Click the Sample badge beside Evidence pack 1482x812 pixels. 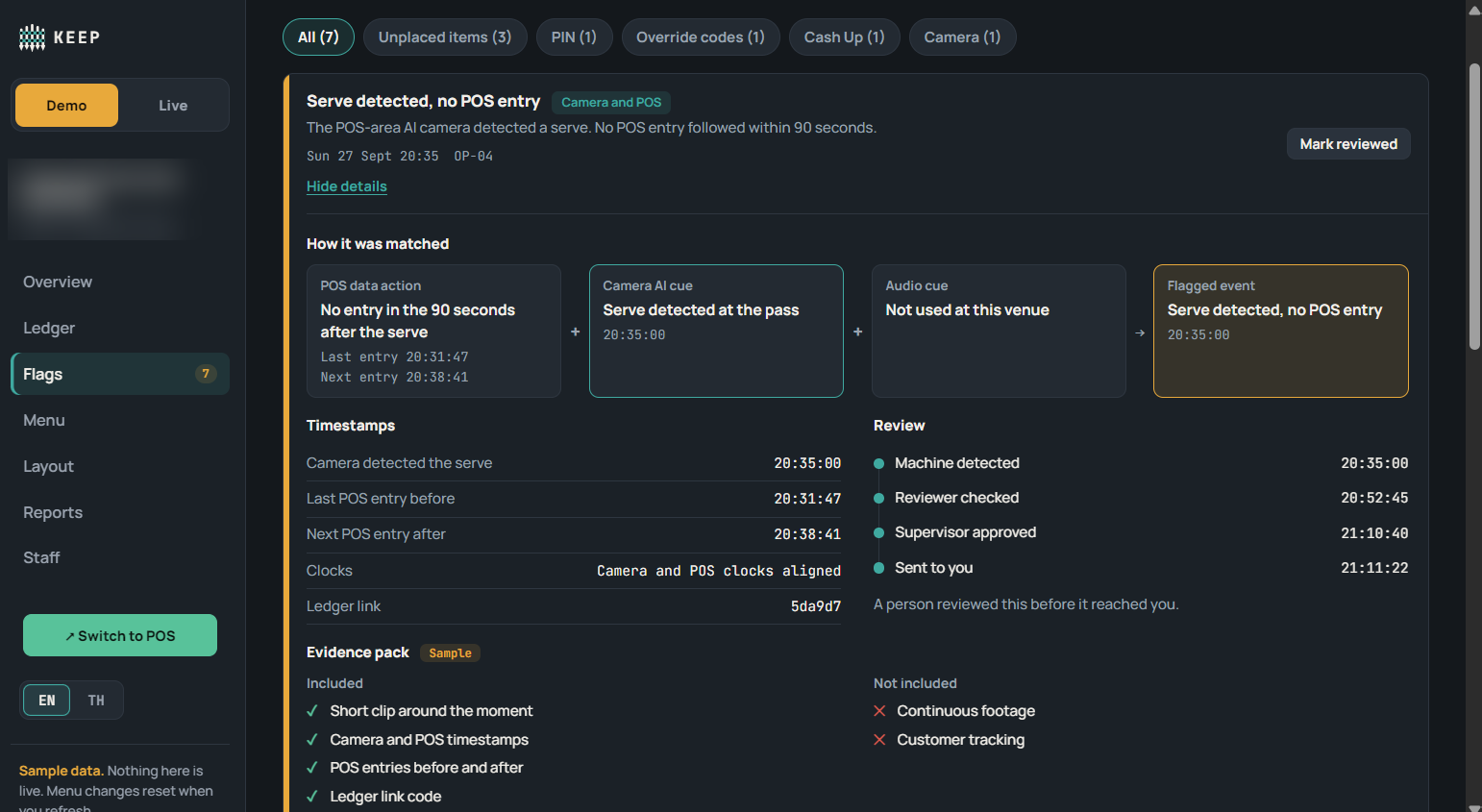pyautogui.click(x=450, y=653)
